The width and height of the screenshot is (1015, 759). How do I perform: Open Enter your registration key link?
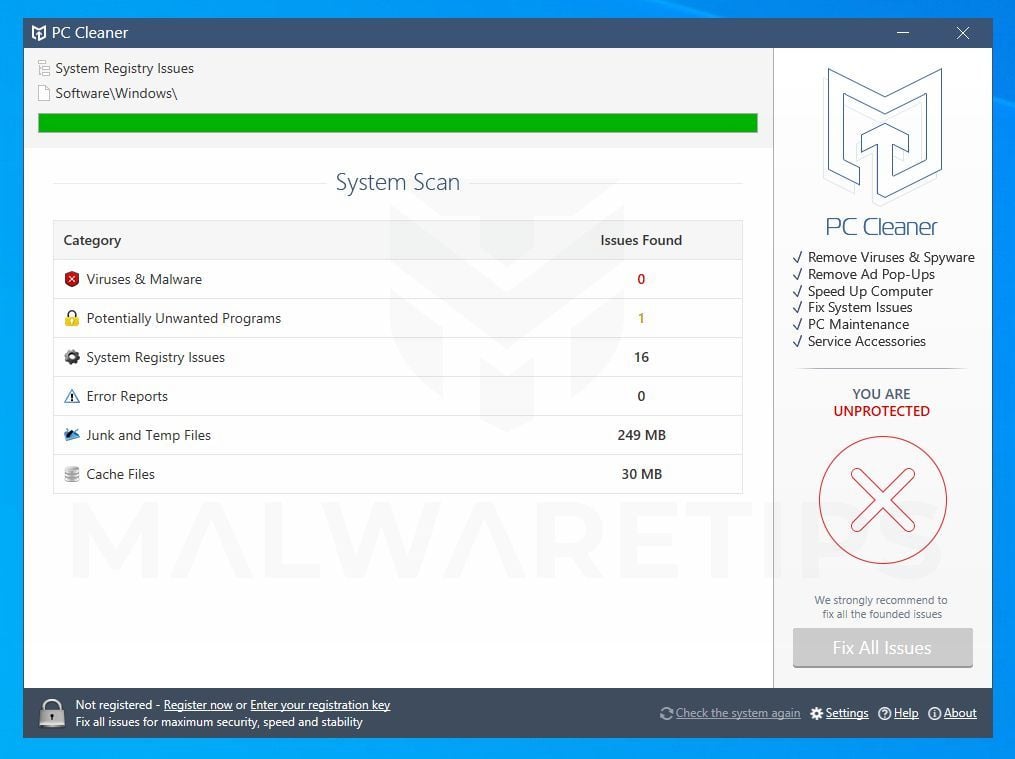320,705
